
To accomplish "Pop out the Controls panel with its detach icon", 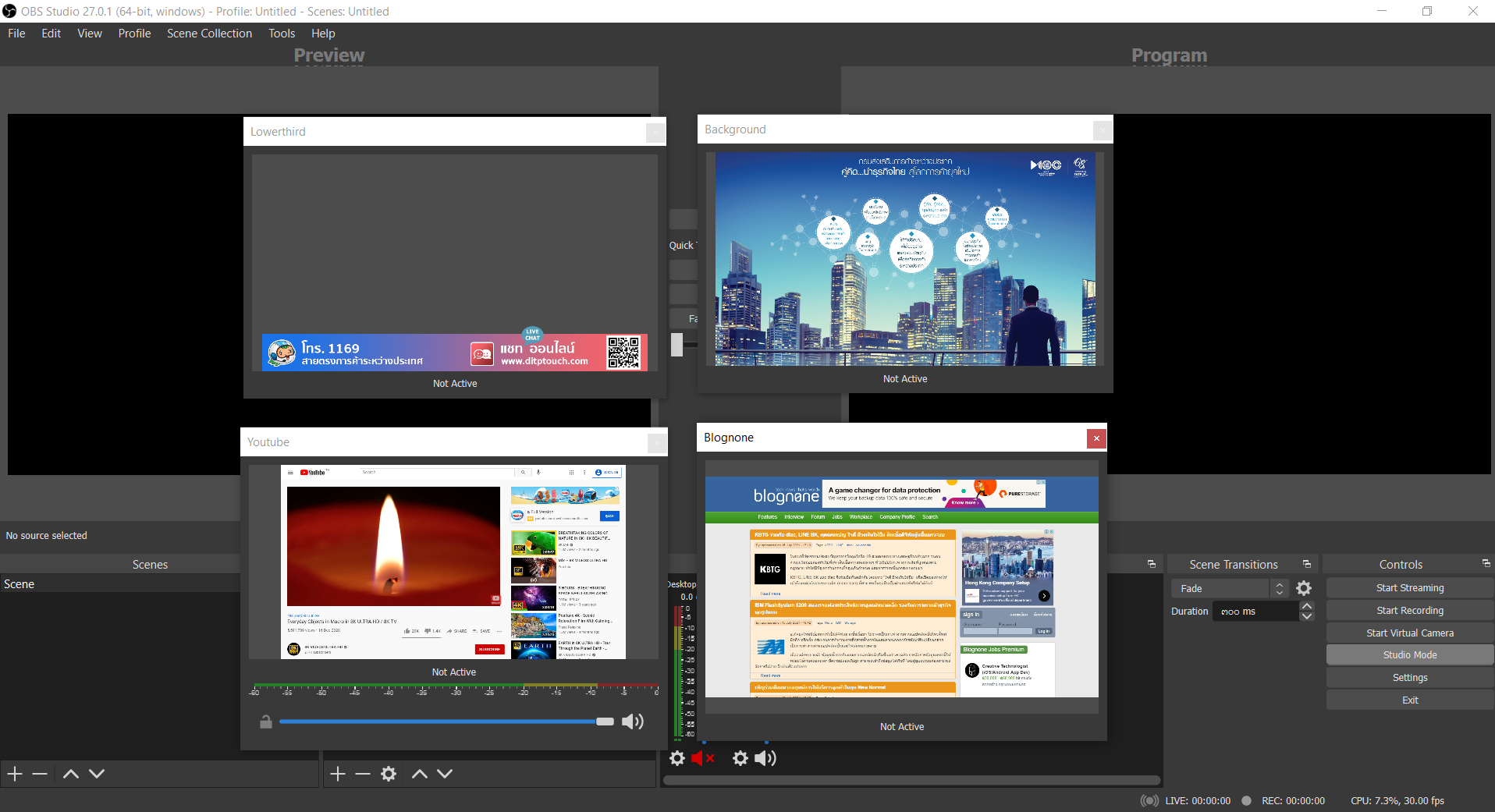I will tap(1485, 563).
